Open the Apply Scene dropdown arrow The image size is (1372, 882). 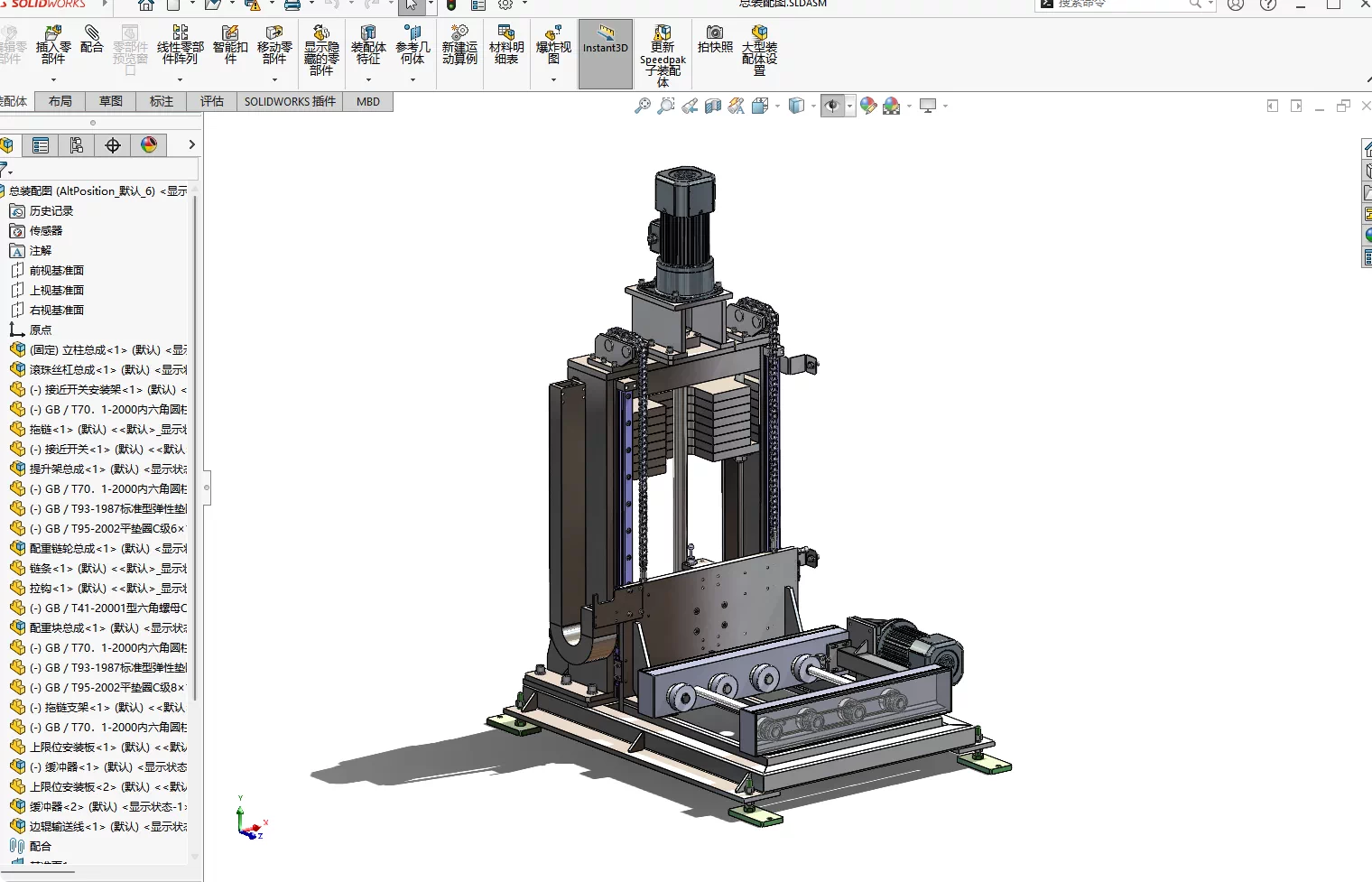(909, 107)
